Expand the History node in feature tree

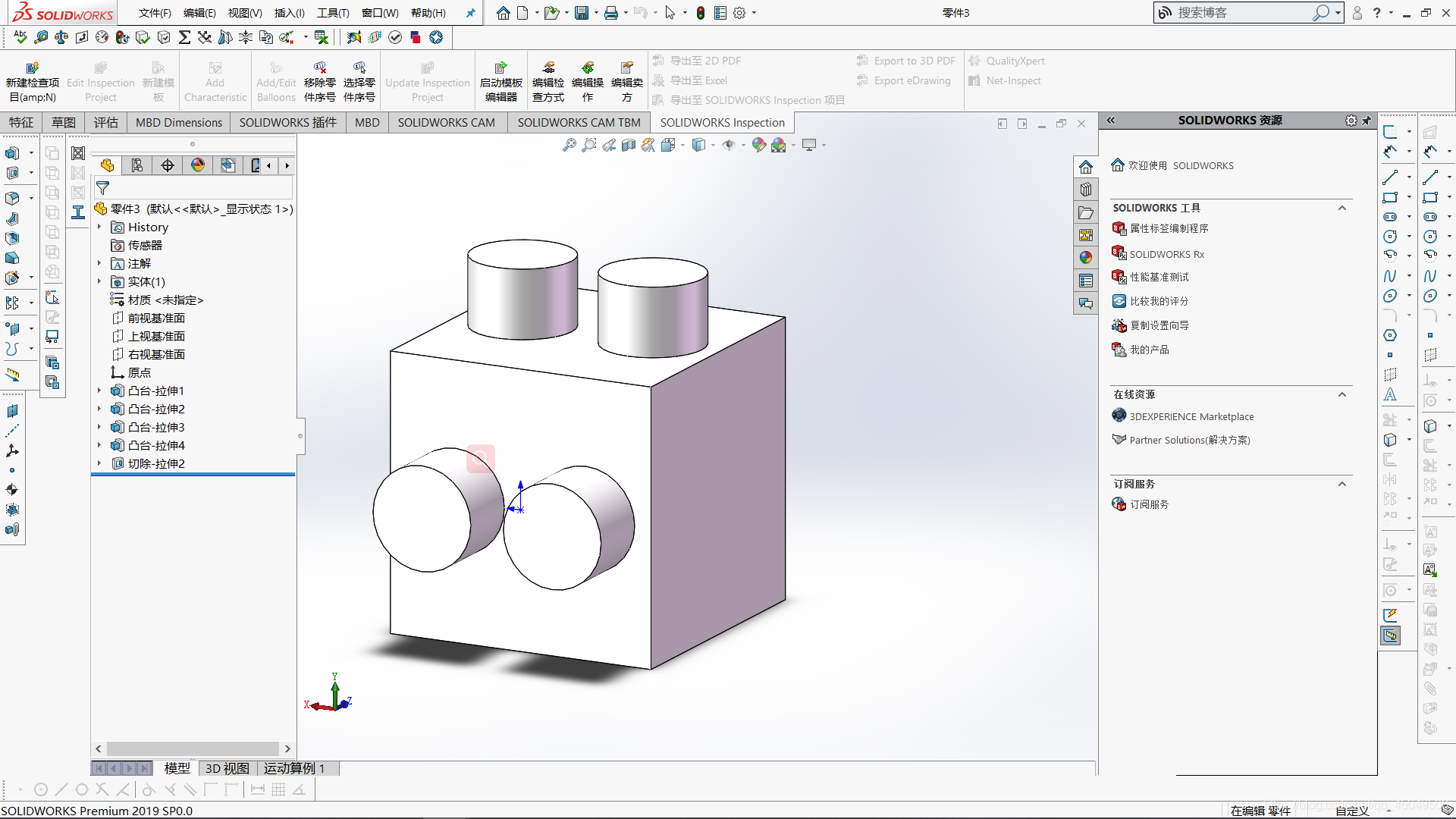tap(99, 227)
